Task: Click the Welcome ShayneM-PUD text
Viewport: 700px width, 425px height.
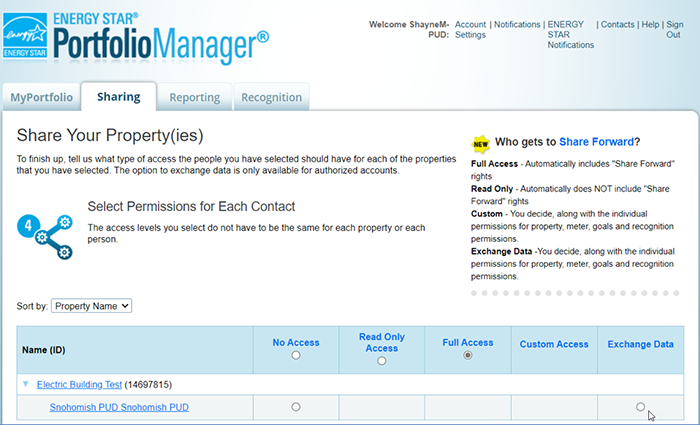Action: tap(409, 29)
